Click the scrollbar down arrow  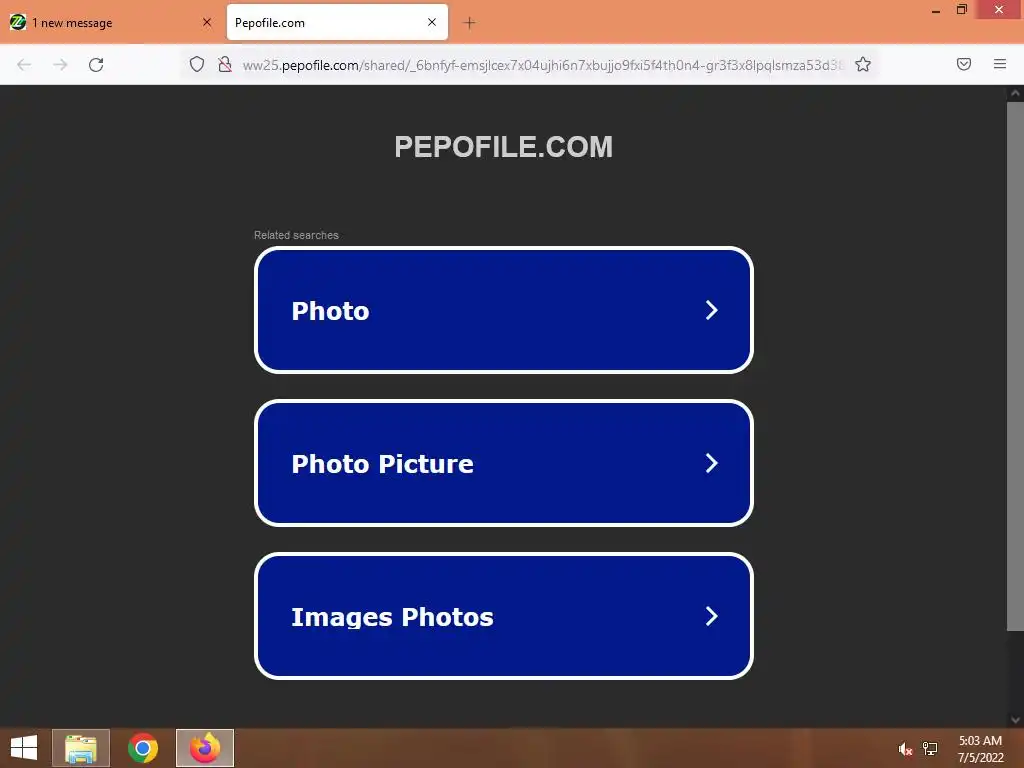(x=1015, y=719)
